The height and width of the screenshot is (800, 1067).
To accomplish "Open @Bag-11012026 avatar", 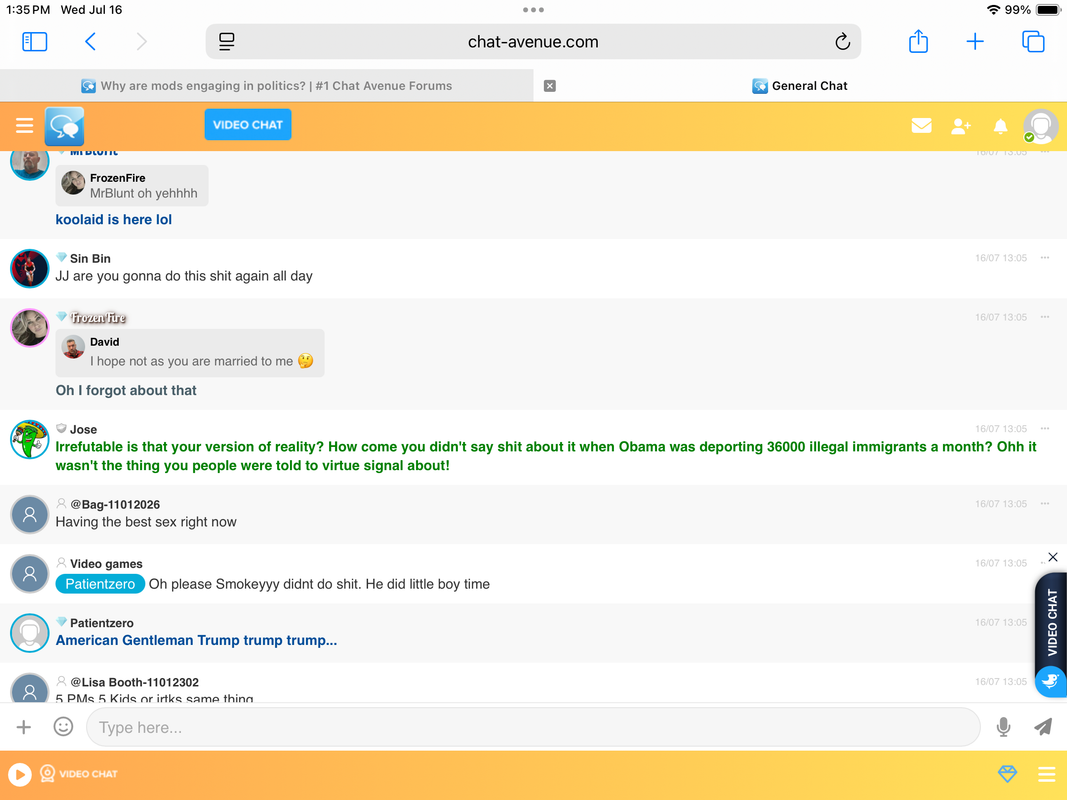I will [29, 514].
